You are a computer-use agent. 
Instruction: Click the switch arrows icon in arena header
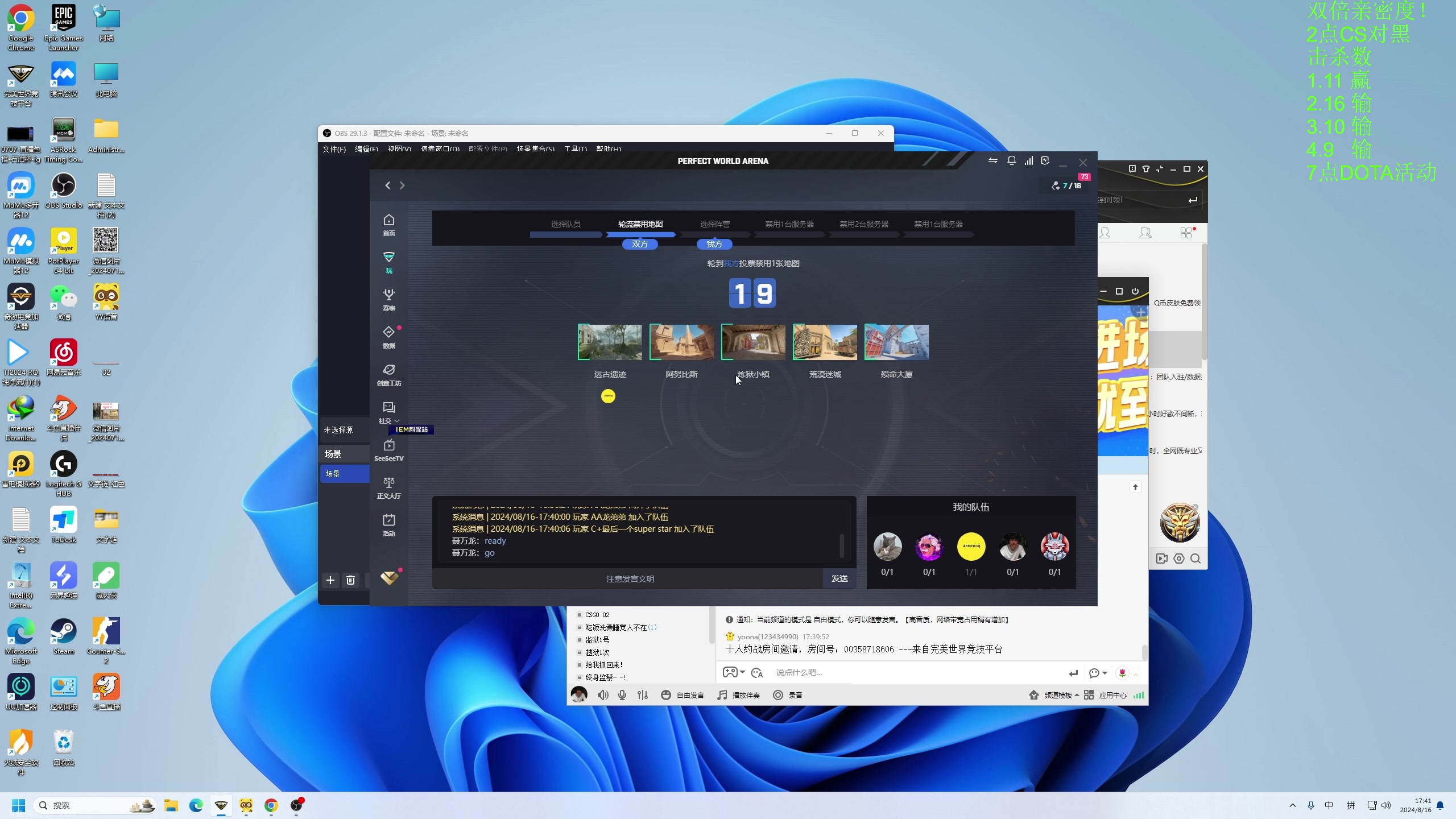click(x=992, y=161)
